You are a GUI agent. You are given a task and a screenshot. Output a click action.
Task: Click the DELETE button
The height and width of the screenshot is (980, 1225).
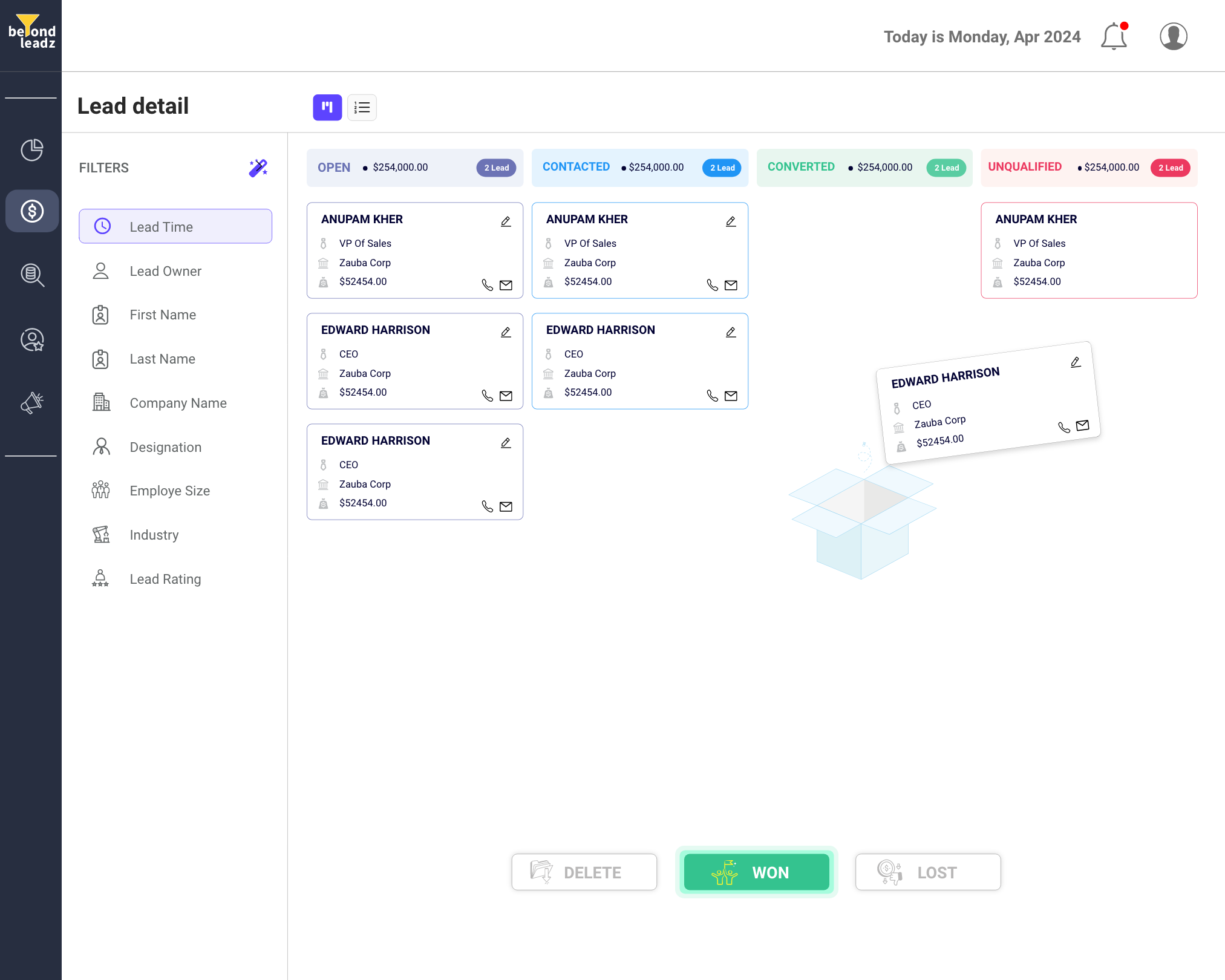pyautogui.click(x=584, y=872)
